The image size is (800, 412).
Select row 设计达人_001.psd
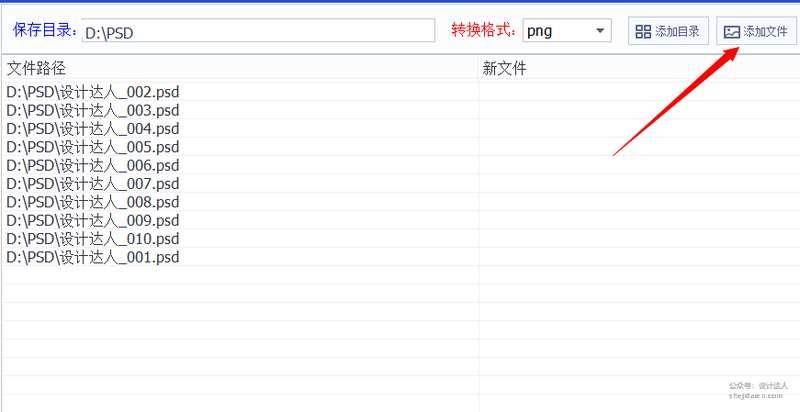(x=93, y=257)
